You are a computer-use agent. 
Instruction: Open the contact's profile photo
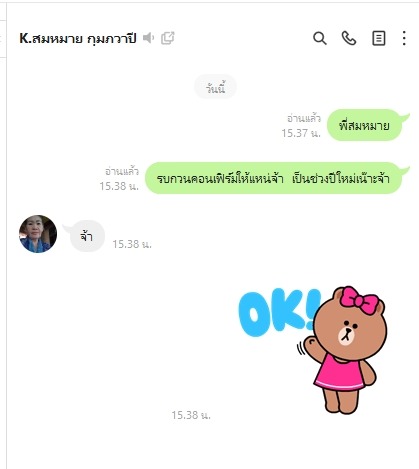[38, 234]
